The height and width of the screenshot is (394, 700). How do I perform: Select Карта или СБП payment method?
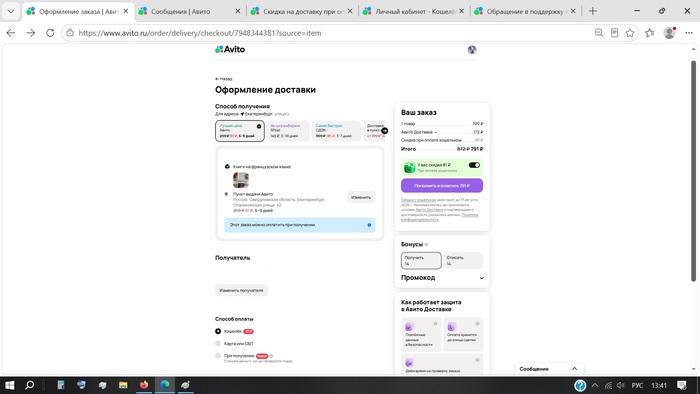click(218, 344)
